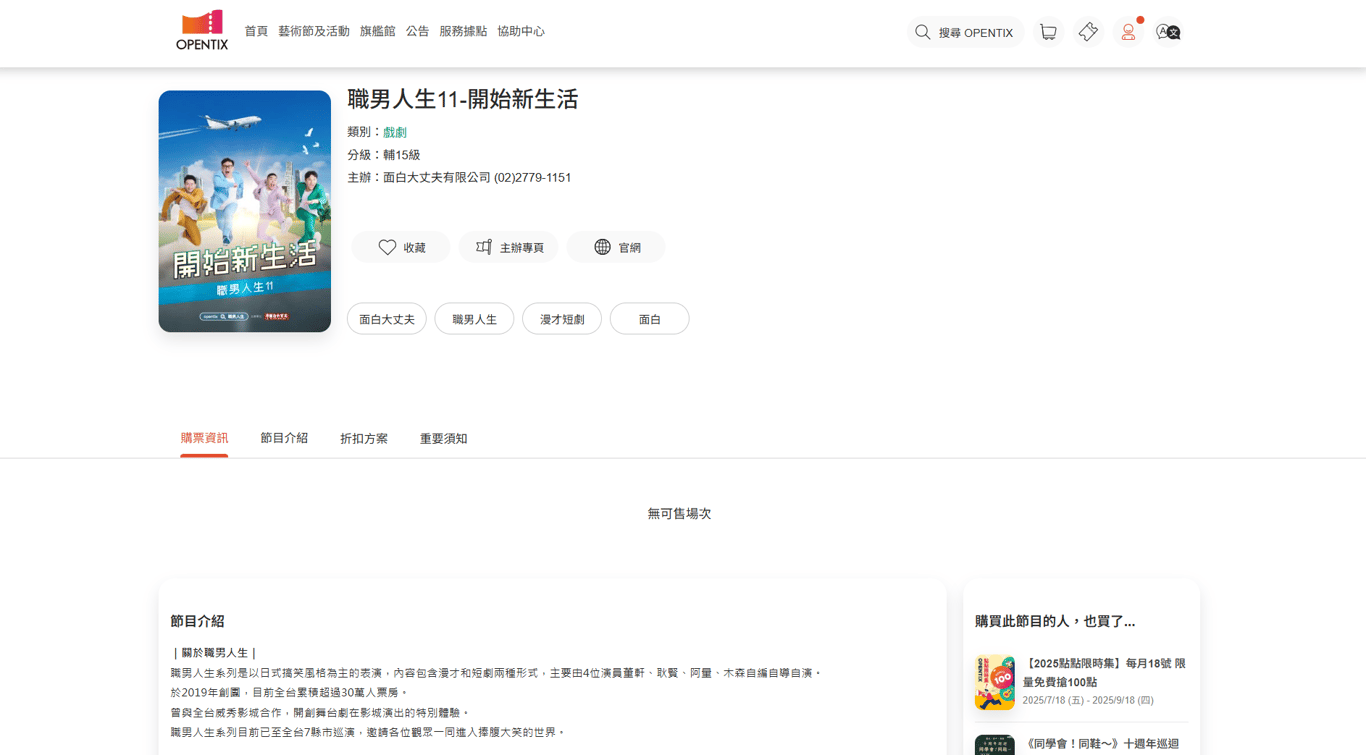Click the 購買此節目的人,也買了... heading
1366x755 pixels.
pos(1055,621)
